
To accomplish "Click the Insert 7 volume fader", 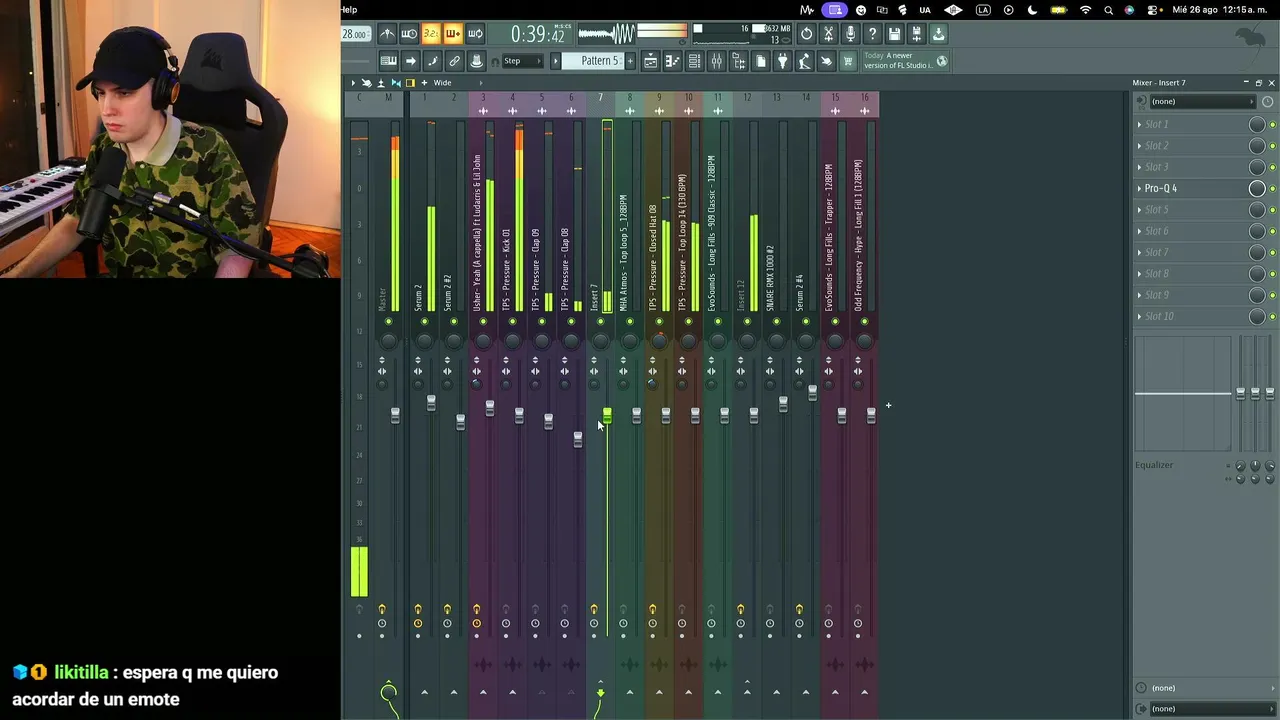I will [607, 415].
